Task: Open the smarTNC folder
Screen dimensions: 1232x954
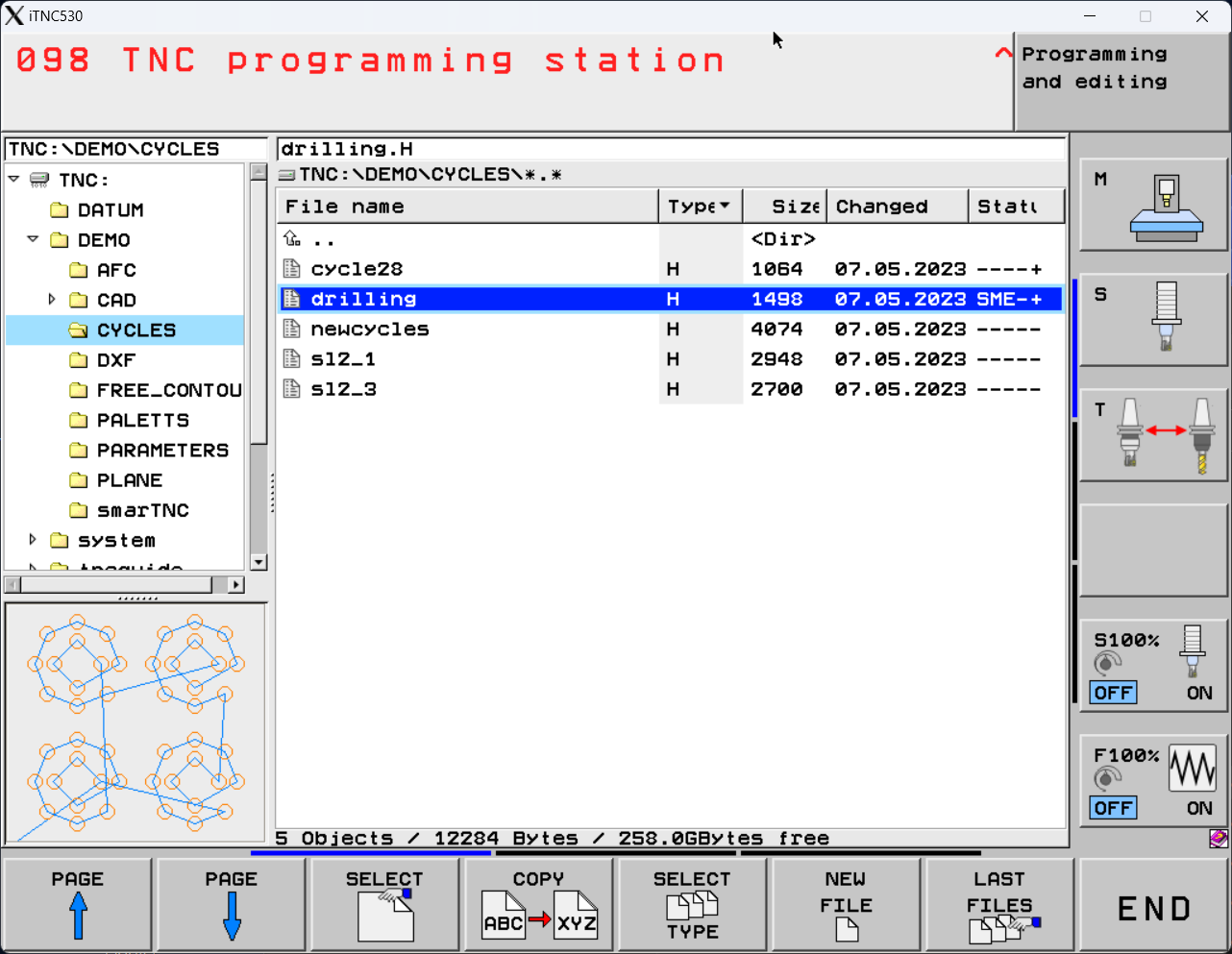Action: tap(130, 510)
